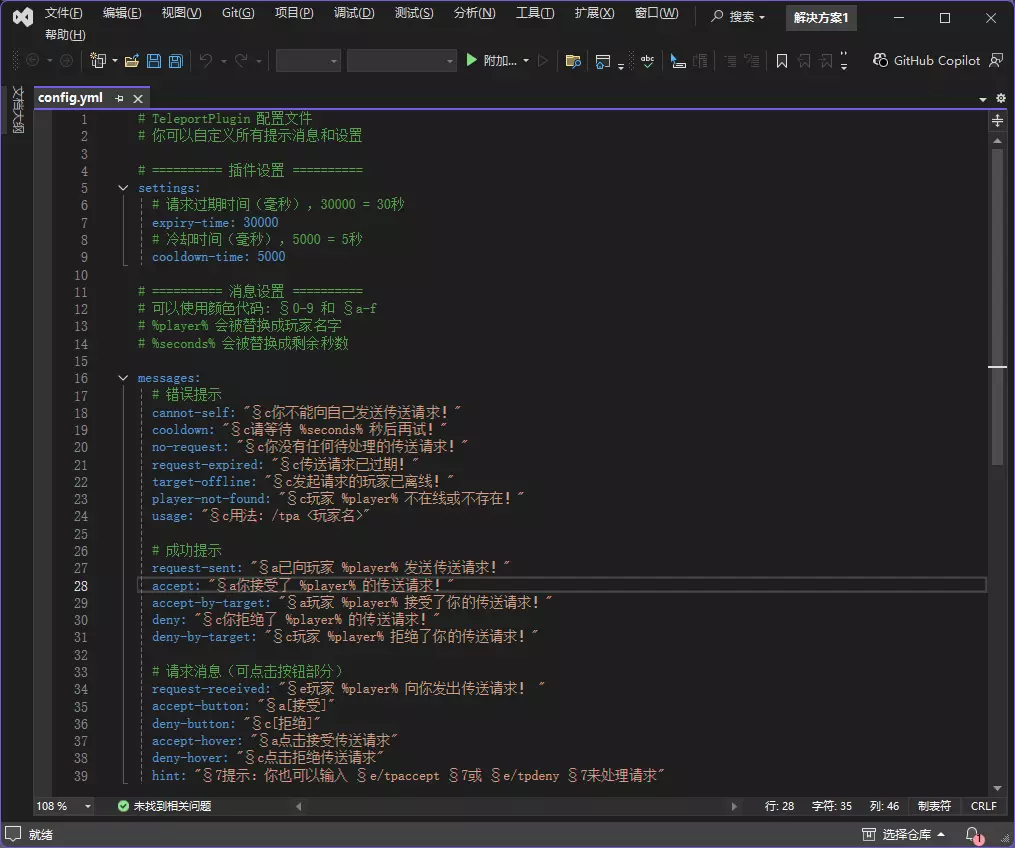The width and height of the screenshot is (1015, 848).
Task: Click the Visual Studio logo icon
Action: (23, 17)
